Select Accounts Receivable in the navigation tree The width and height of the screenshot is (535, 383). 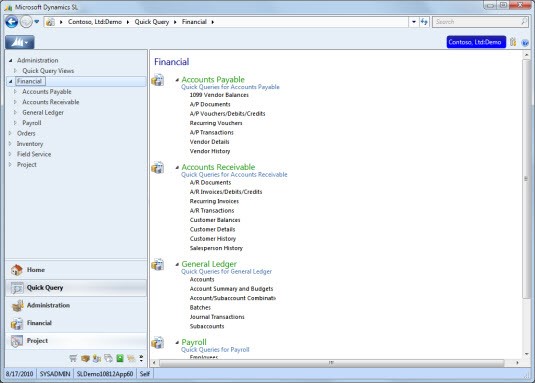coord(50,102)
